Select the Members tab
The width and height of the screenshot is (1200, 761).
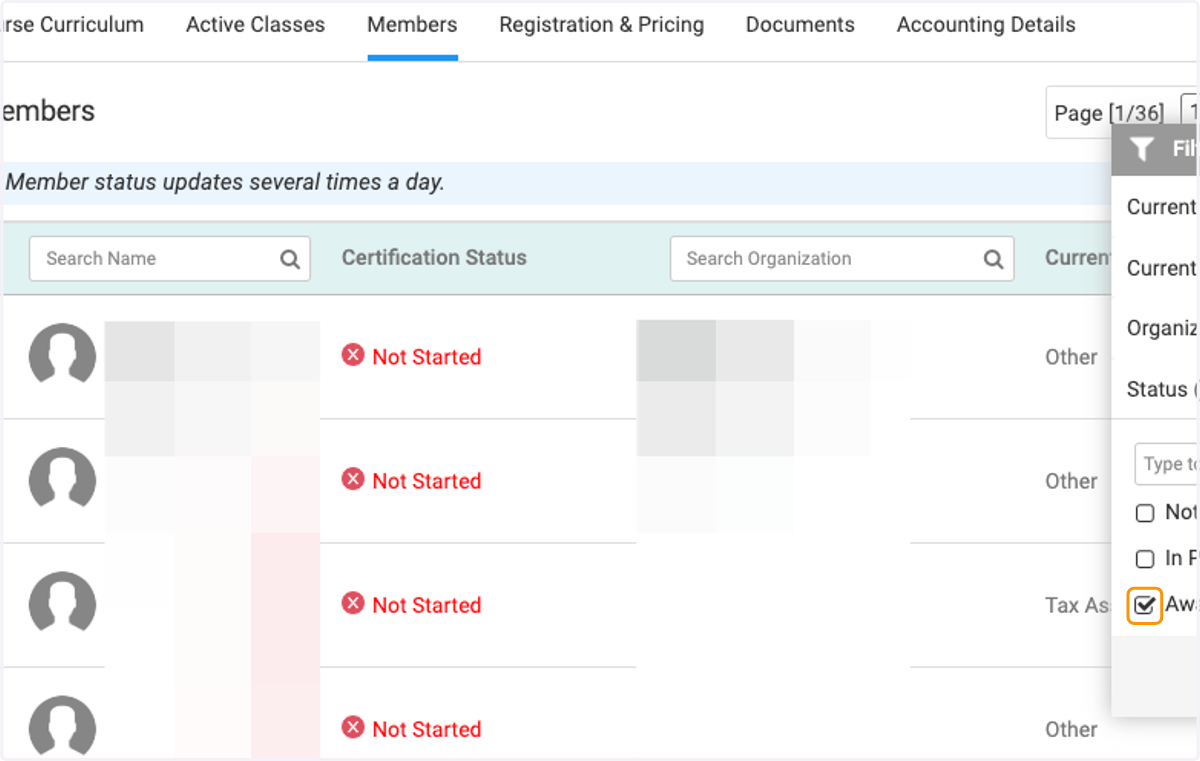(412, 25)
